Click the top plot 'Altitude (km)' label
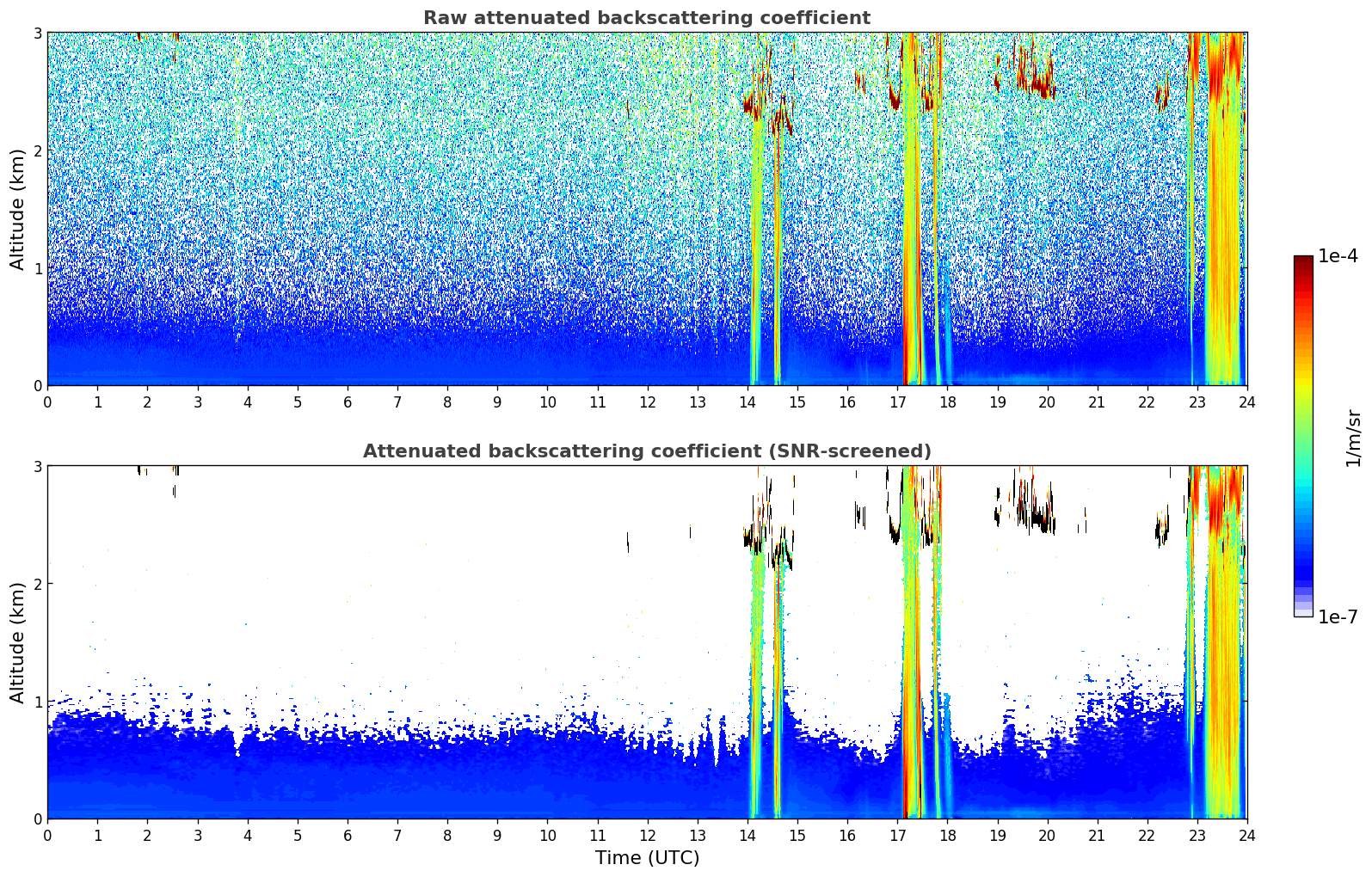This screenshot has height=877, width=1372. pos(17,209)
